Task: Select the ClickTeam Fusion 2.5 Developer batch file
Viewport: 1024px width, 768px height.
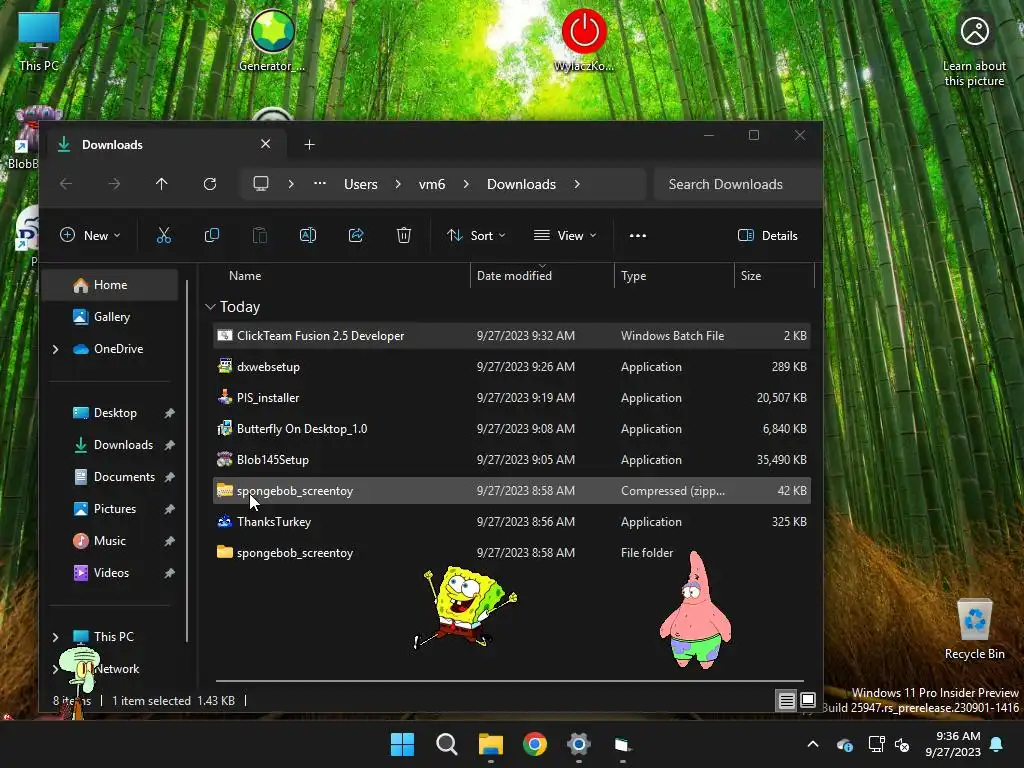Action: point(512,336)
